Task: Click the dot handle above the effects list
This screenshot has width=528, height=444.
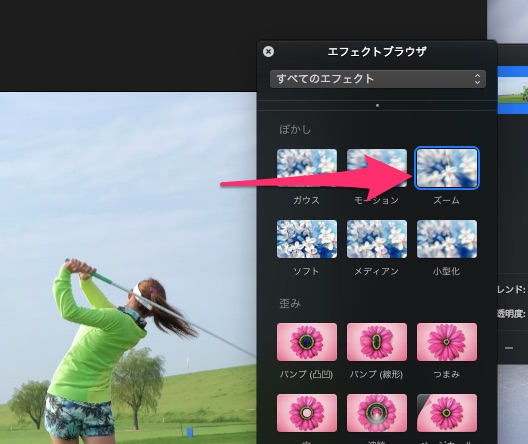Action: tap(377, 105)
